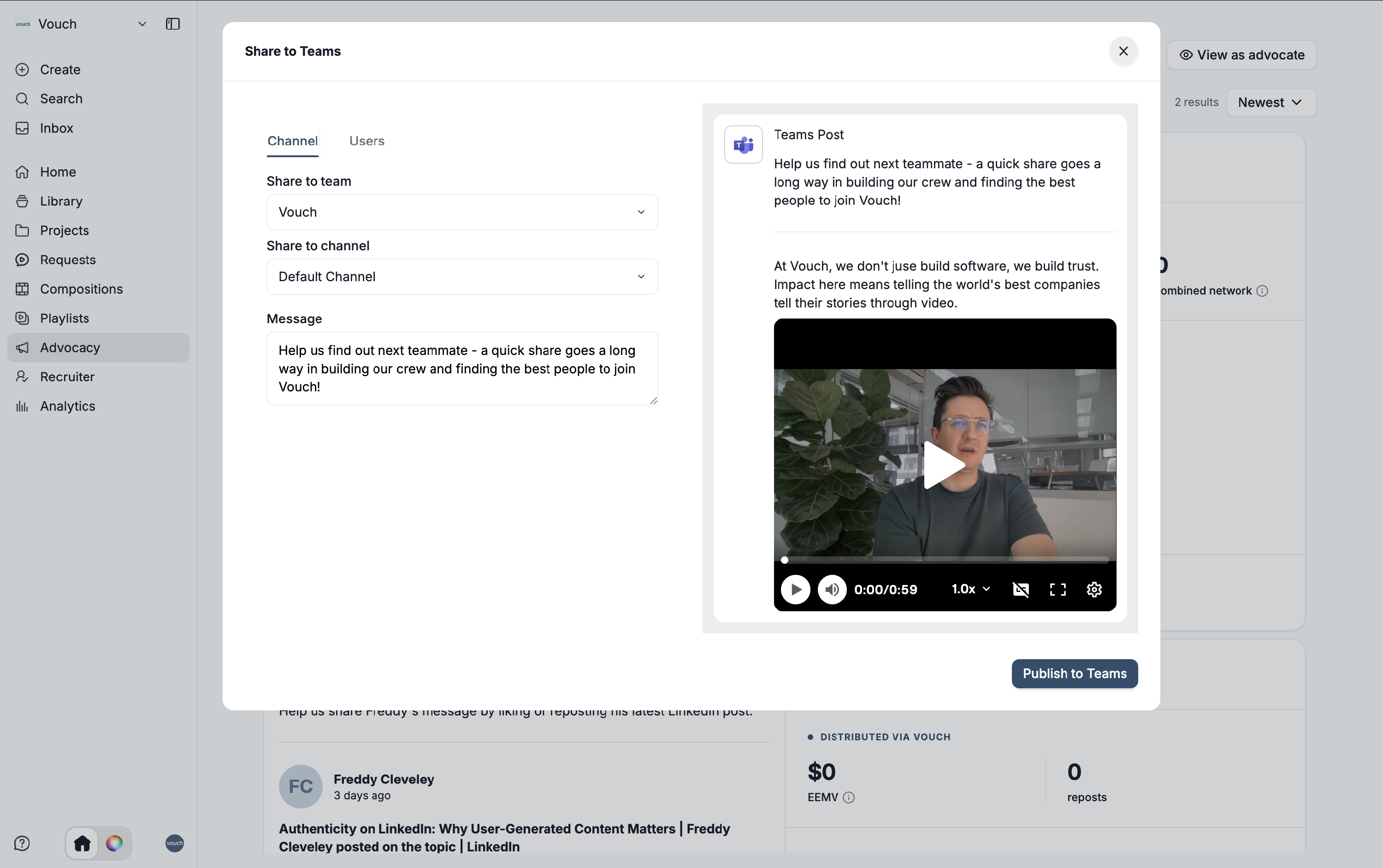Switch to the Users tab
1383x868 pixels.
(367, 141)
